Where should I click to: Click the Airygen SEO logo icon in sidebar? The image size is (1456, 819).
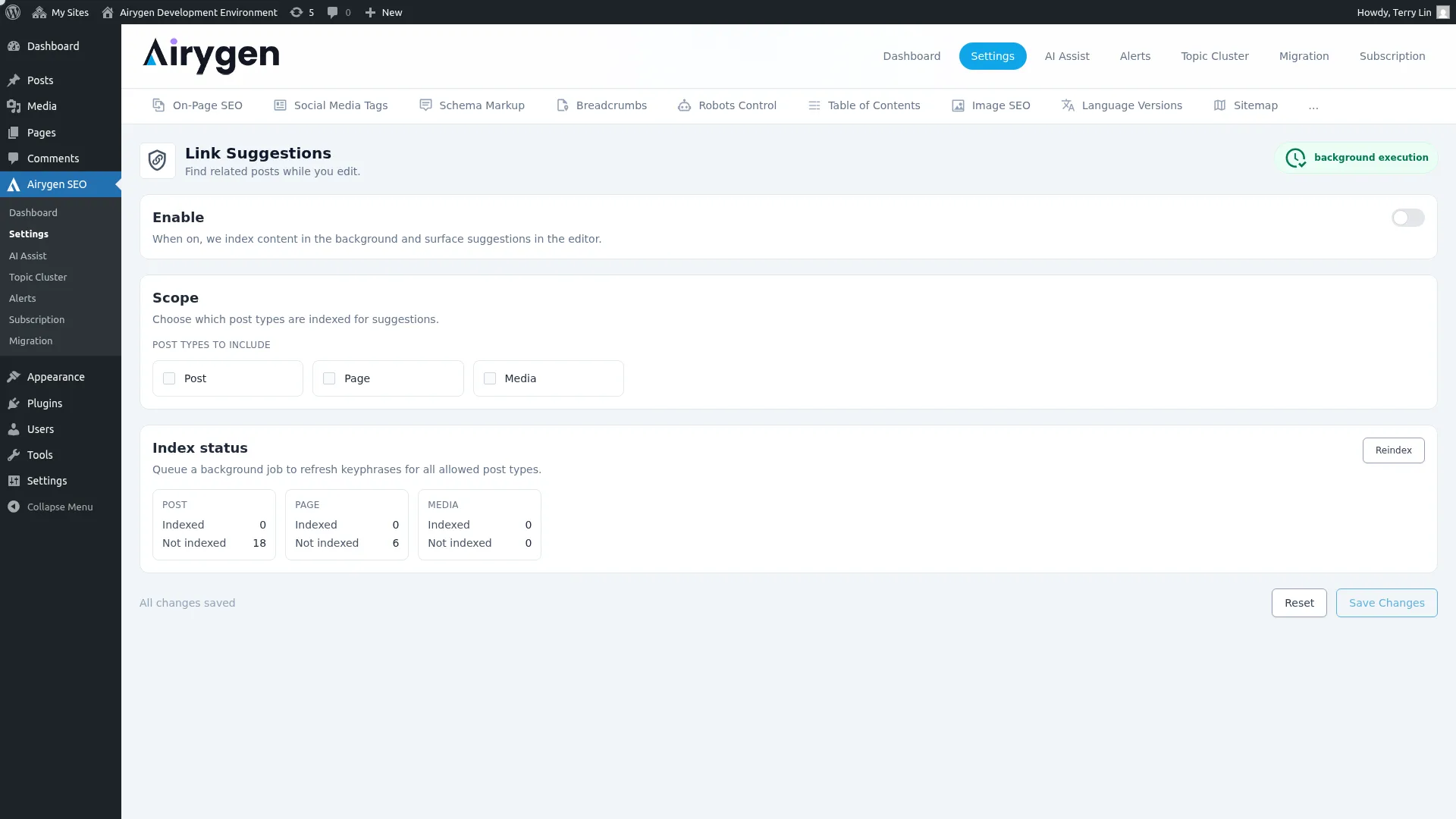[14, 184]
